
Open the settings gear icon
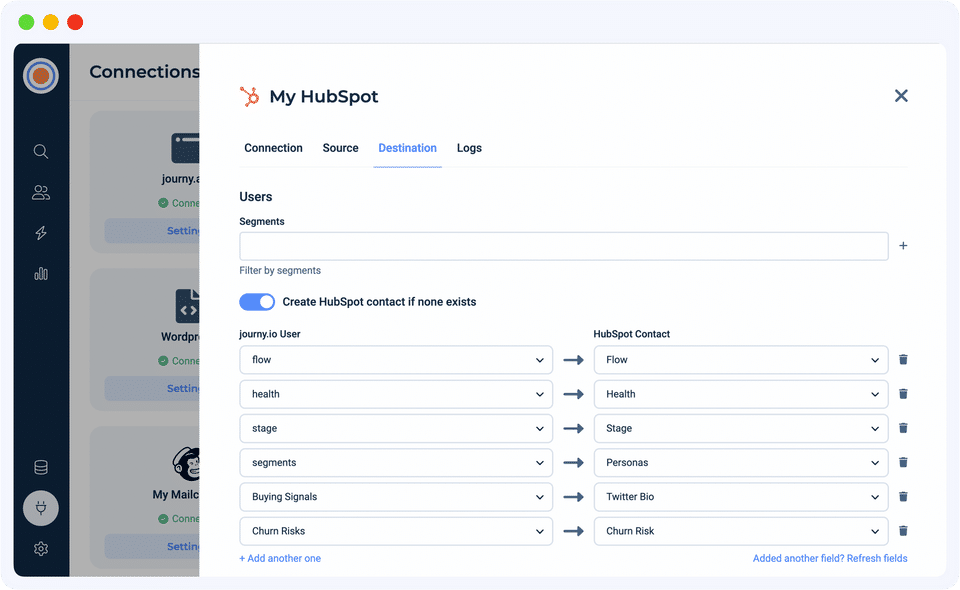(x=41, y=549)
